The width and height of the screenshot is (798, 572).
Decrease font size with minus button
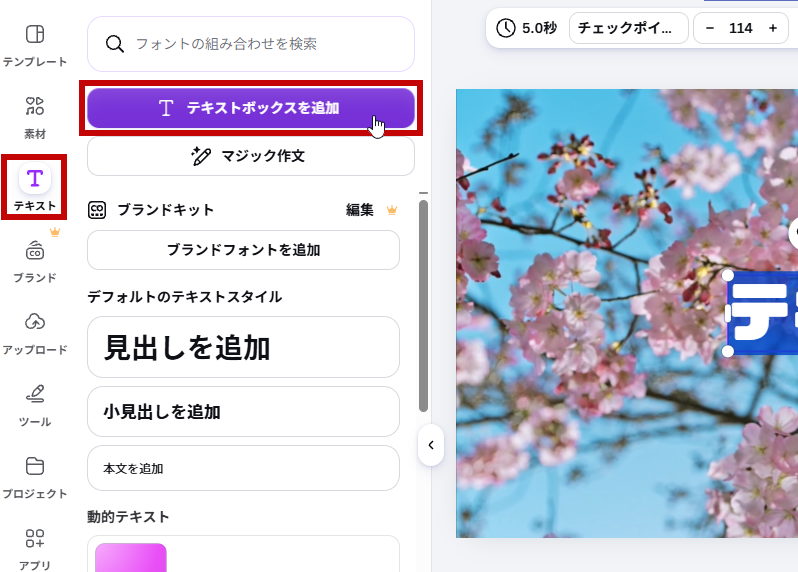710,28
